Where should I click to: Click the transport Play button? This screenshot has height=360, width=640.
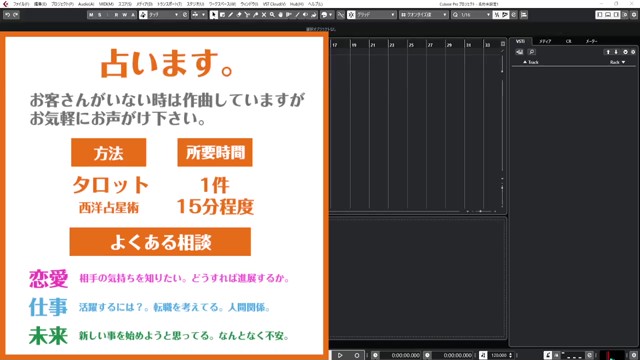340,355
